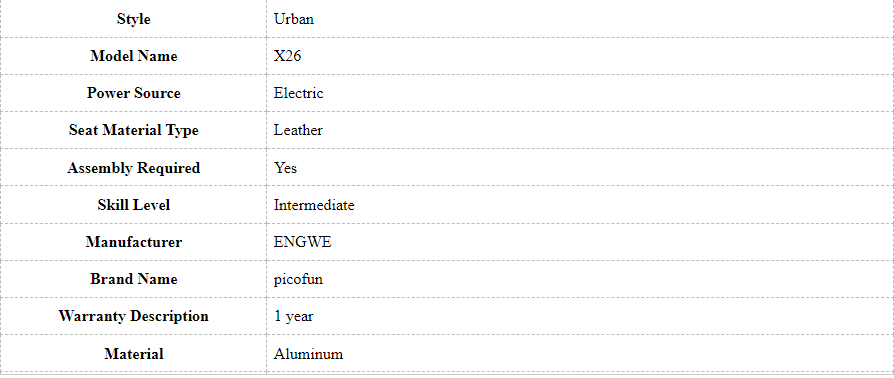
Task: Click the Manufacturer row label
Action: point(133,242)
